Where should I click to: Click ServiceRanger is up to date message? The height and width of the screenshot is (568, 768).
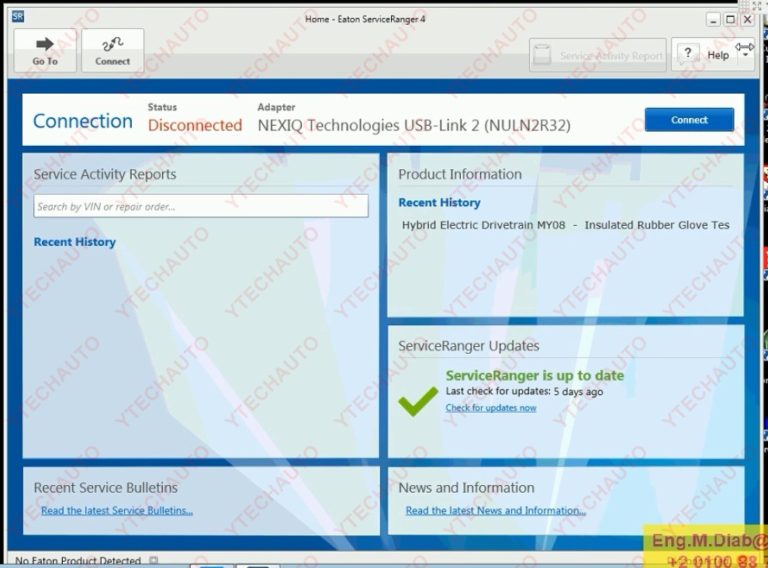(x=535, y=376)
